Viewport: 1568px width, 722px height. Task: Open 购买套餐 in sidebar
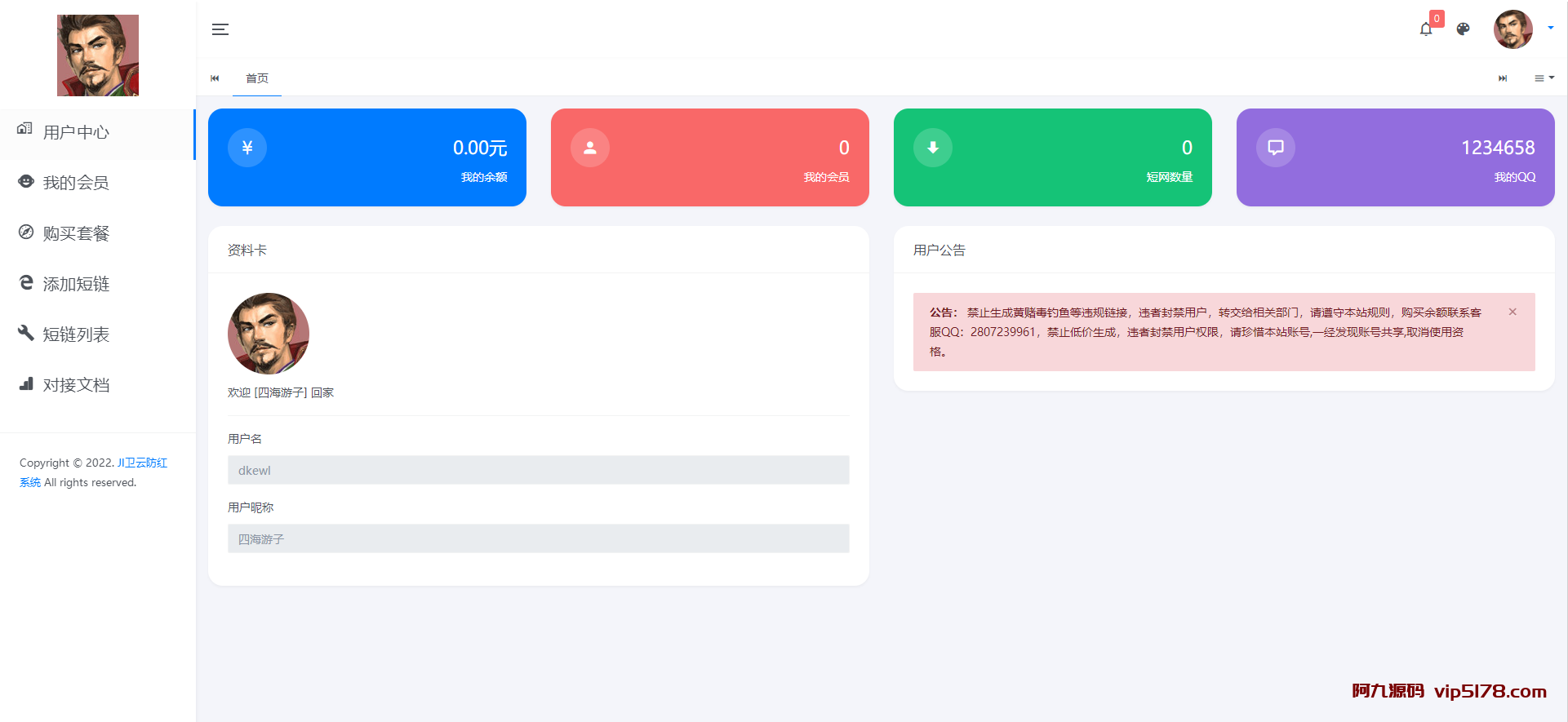point(97,233)
